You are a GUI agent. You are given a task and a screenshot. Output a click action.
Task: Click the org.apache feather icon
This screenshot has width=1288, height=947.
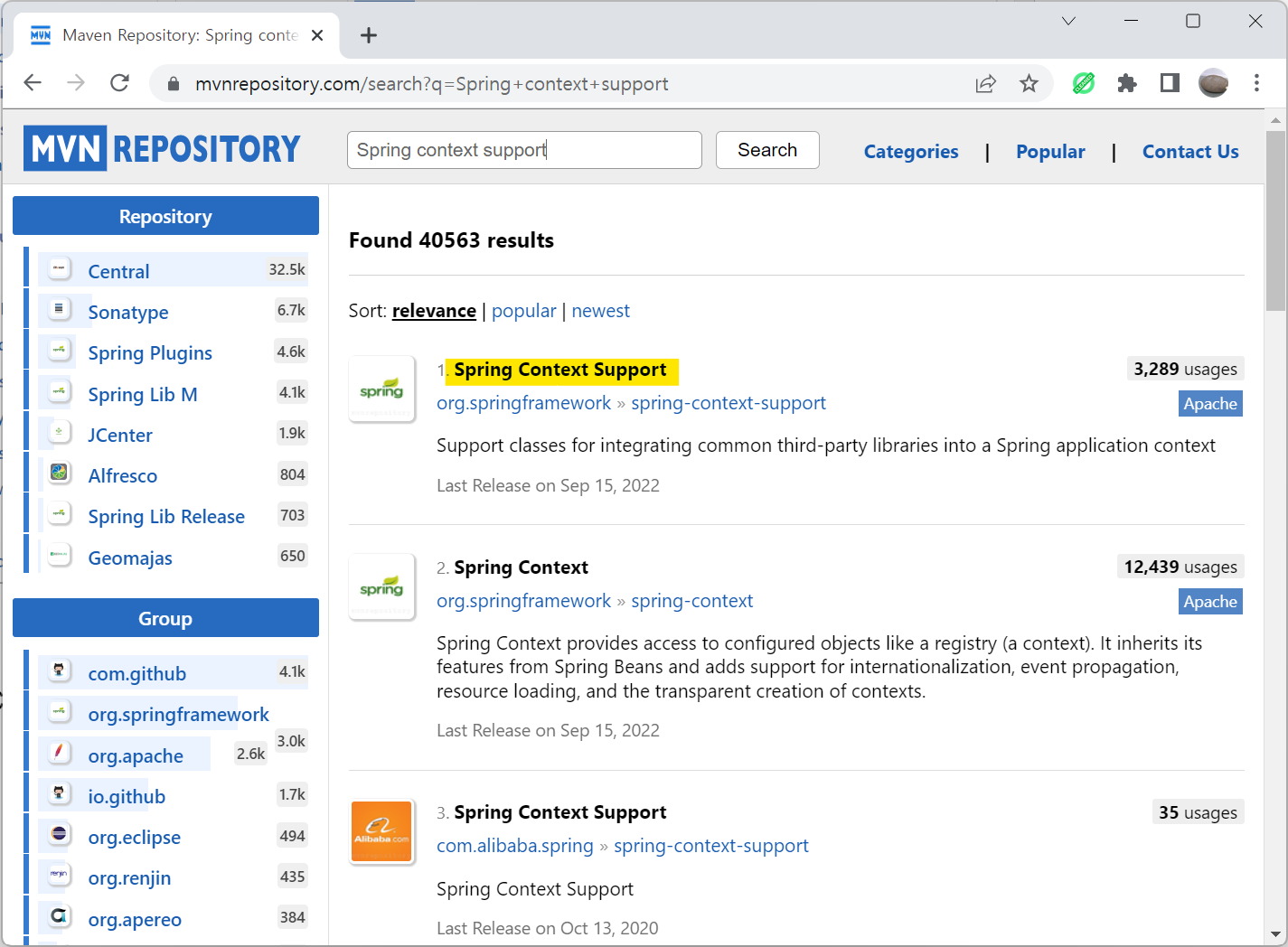coord(60,753)
